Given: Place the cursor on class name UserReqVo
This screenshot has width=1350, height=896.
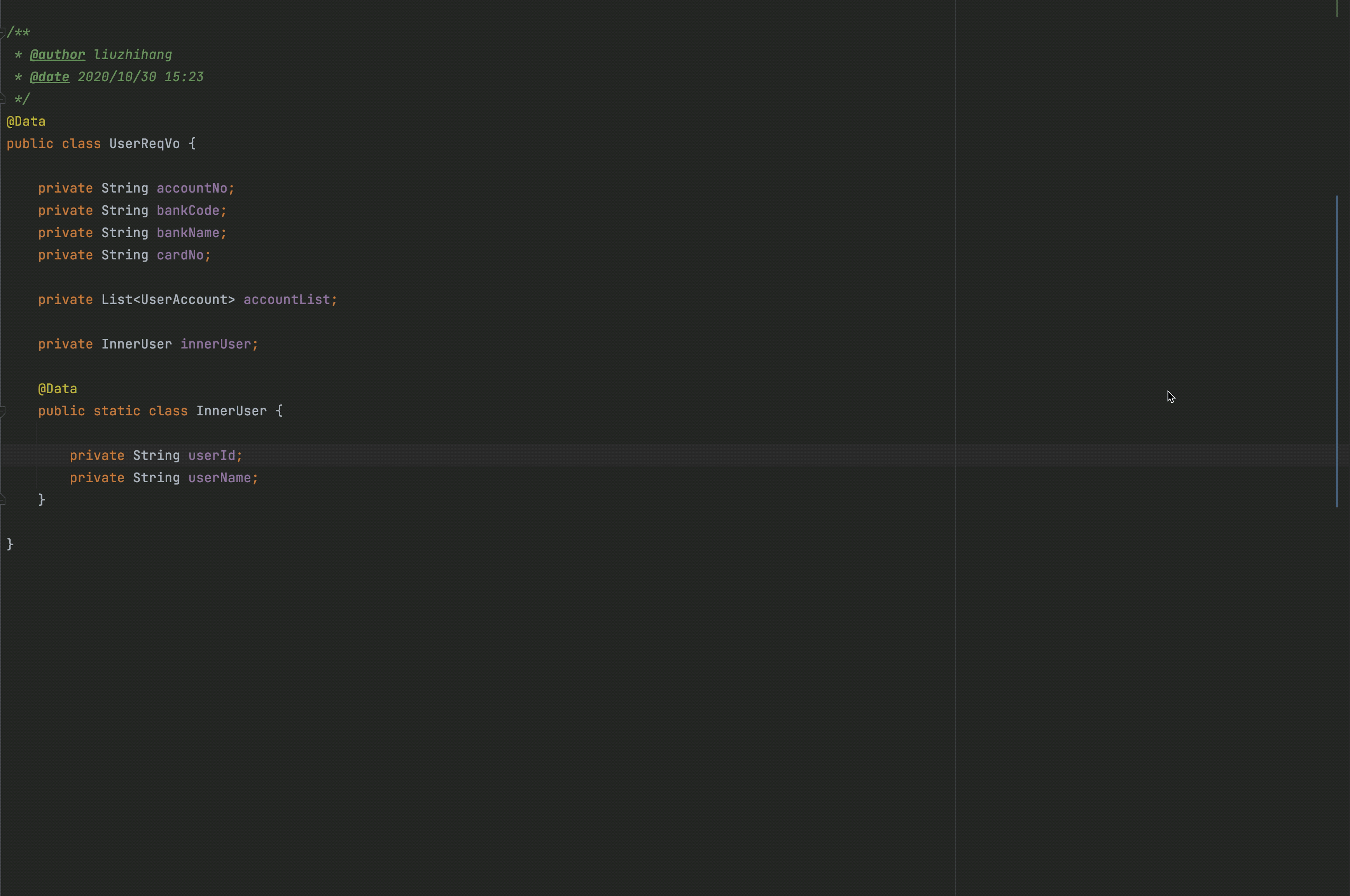Looking at the screenshot, I should click(145, 144).
